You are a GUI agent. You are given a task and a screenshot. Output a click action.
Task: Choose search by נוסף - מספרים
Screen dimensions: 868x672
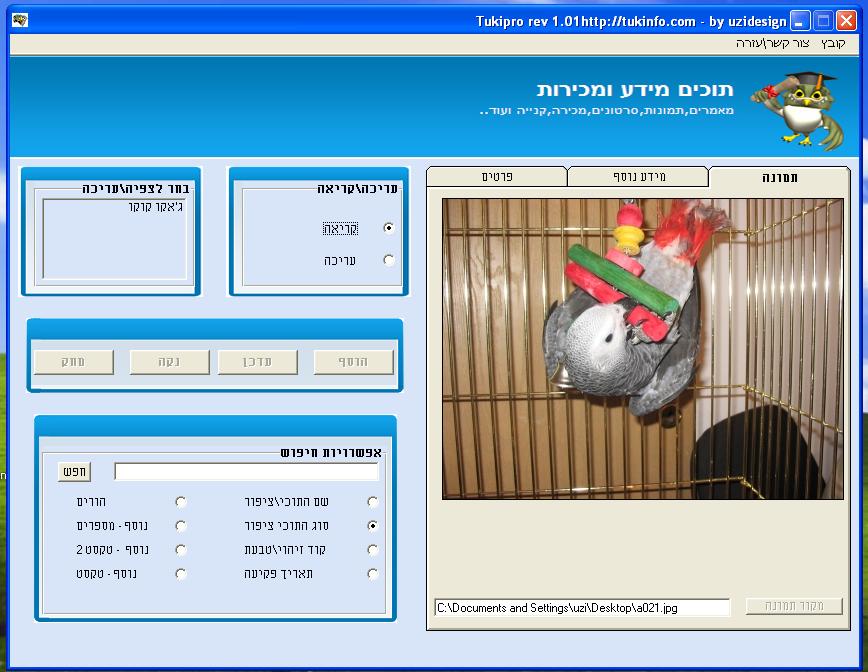coord(180,526)
